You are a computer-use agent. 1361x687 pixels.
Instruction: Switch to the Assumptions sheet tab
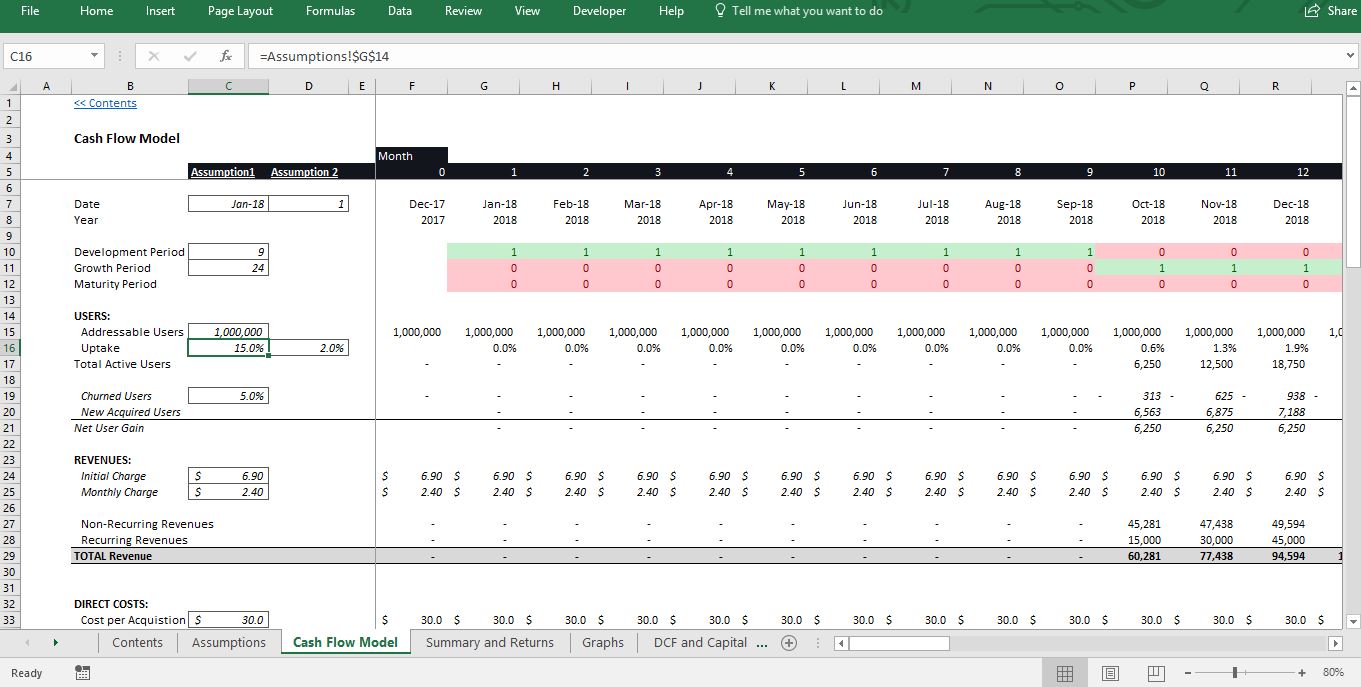click(x=228, y=643)
